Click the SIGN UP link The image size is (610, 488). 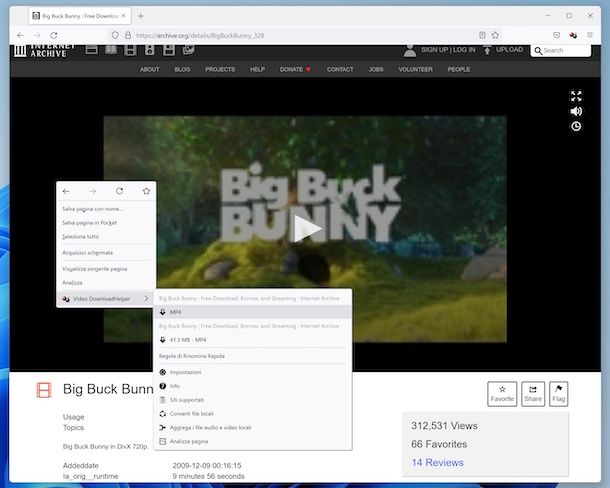(x=434, y=50)
